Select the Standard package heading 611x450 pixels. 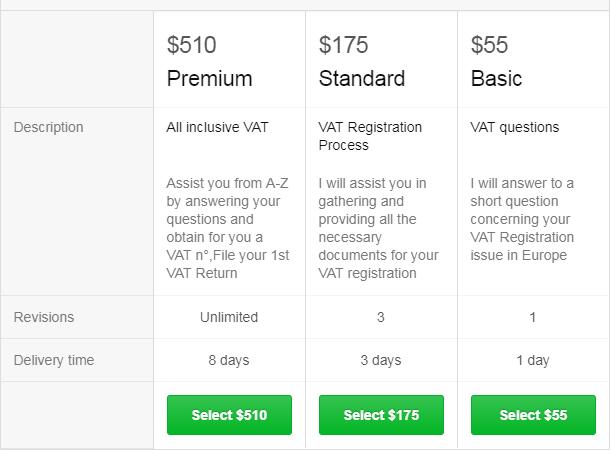pyautogui.click(x=362, y=78)
